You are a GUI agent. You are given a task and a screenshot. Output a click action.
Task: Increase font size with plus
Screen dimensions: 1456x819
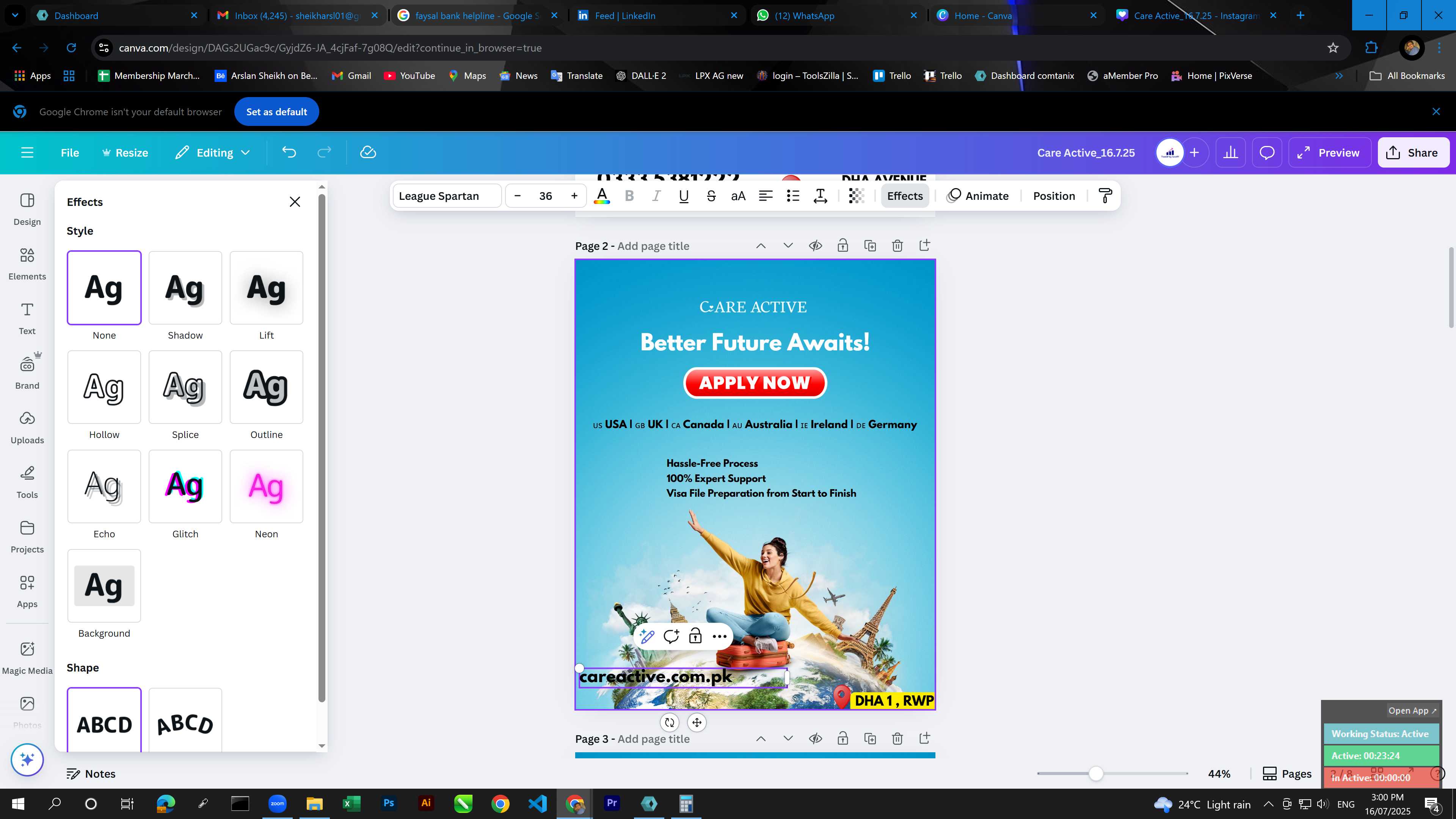pos(574,196)
